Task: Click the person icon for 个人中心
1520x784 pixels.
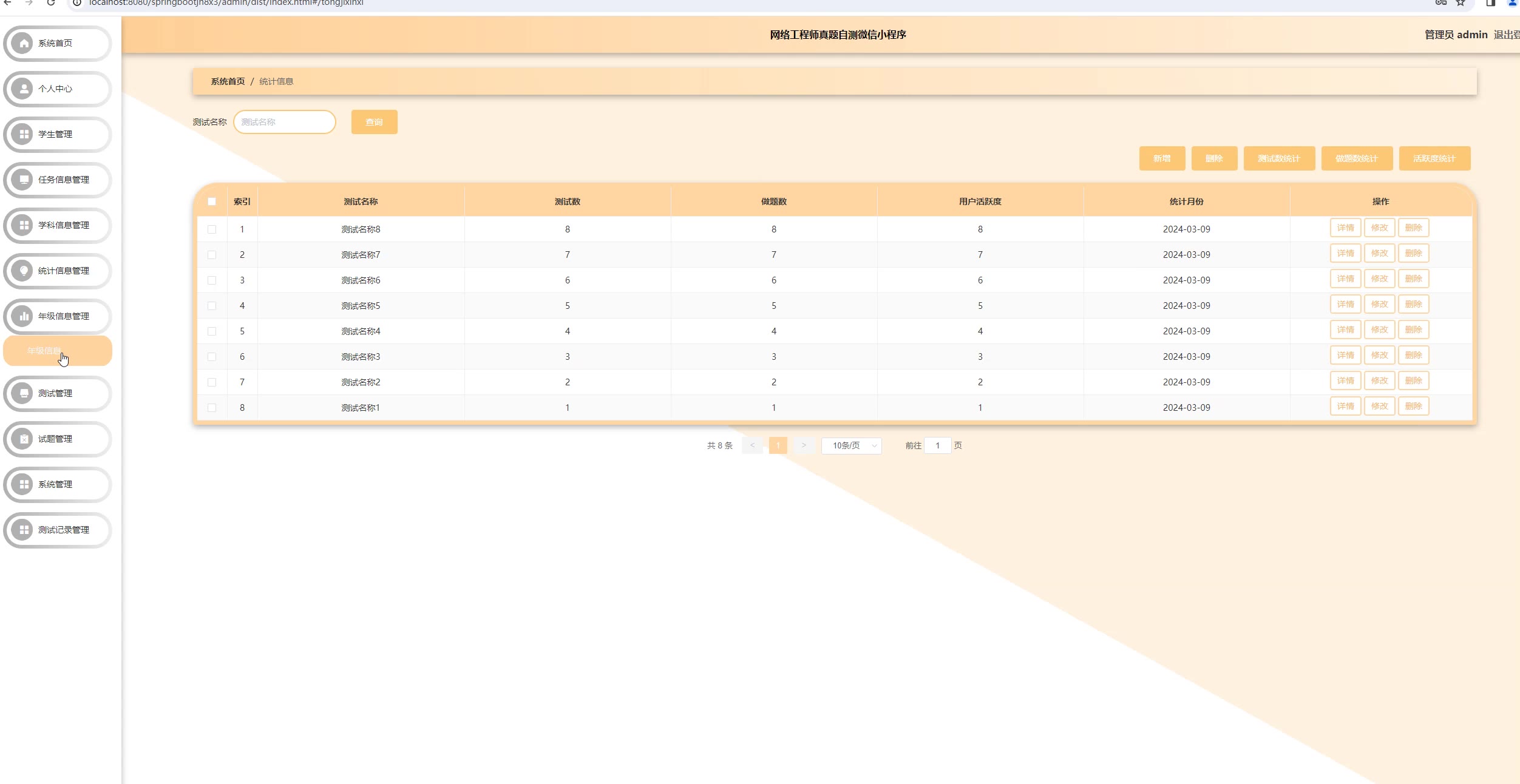Action: pyautogui.click(x=23, y=89)
